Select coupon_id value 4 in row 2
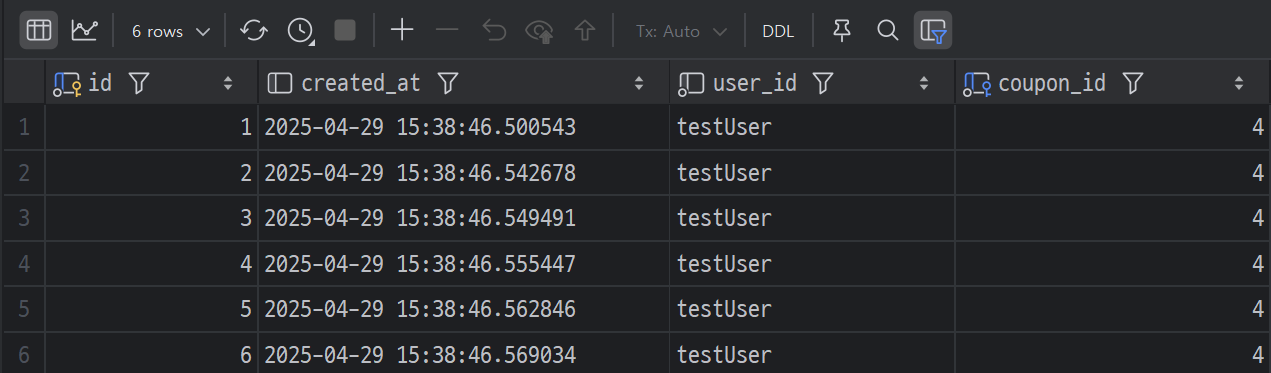 (x=1113, y=173)
